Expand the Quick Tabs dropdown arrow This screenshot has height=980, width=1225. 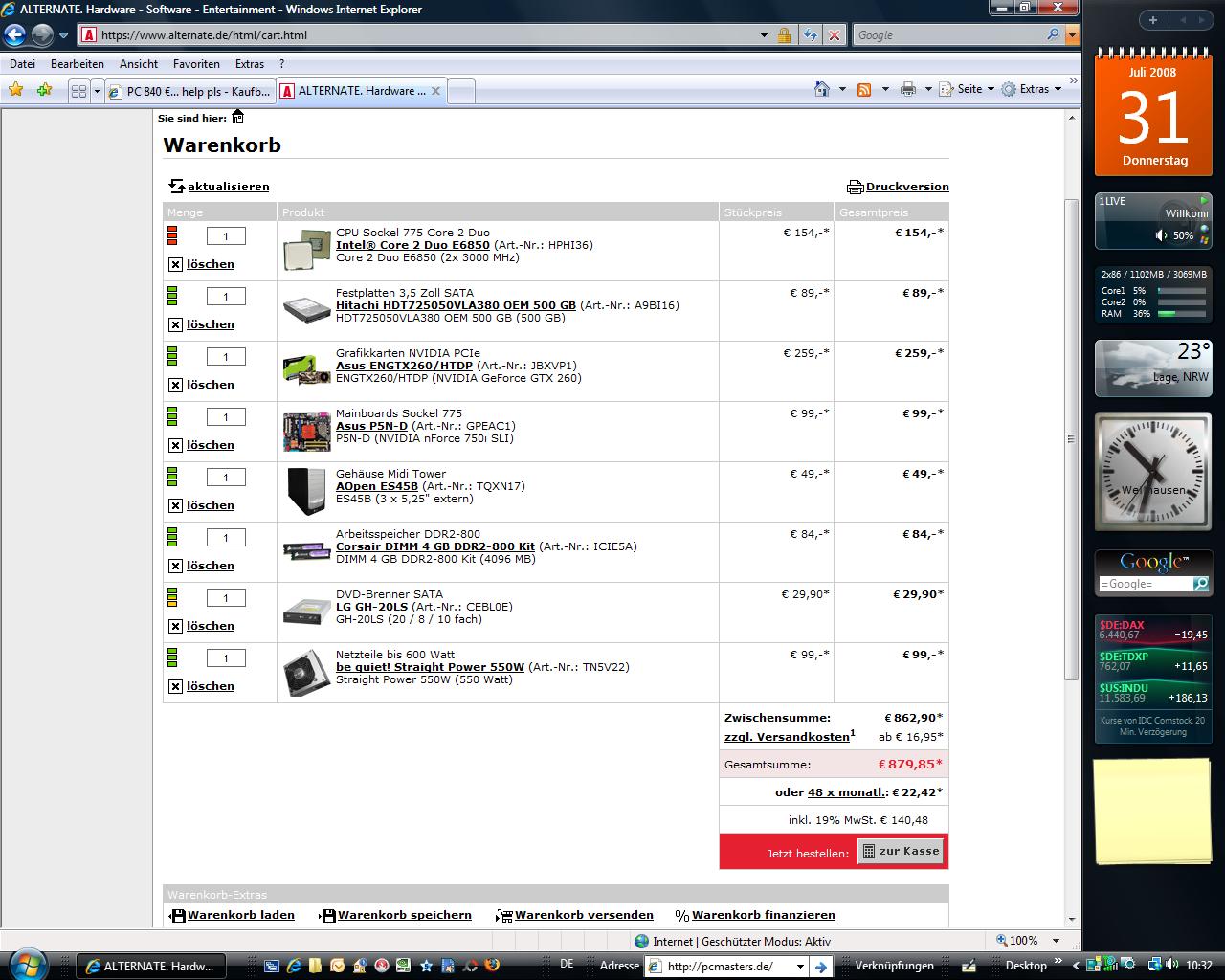pyautogui.click(x=97, y=91)
